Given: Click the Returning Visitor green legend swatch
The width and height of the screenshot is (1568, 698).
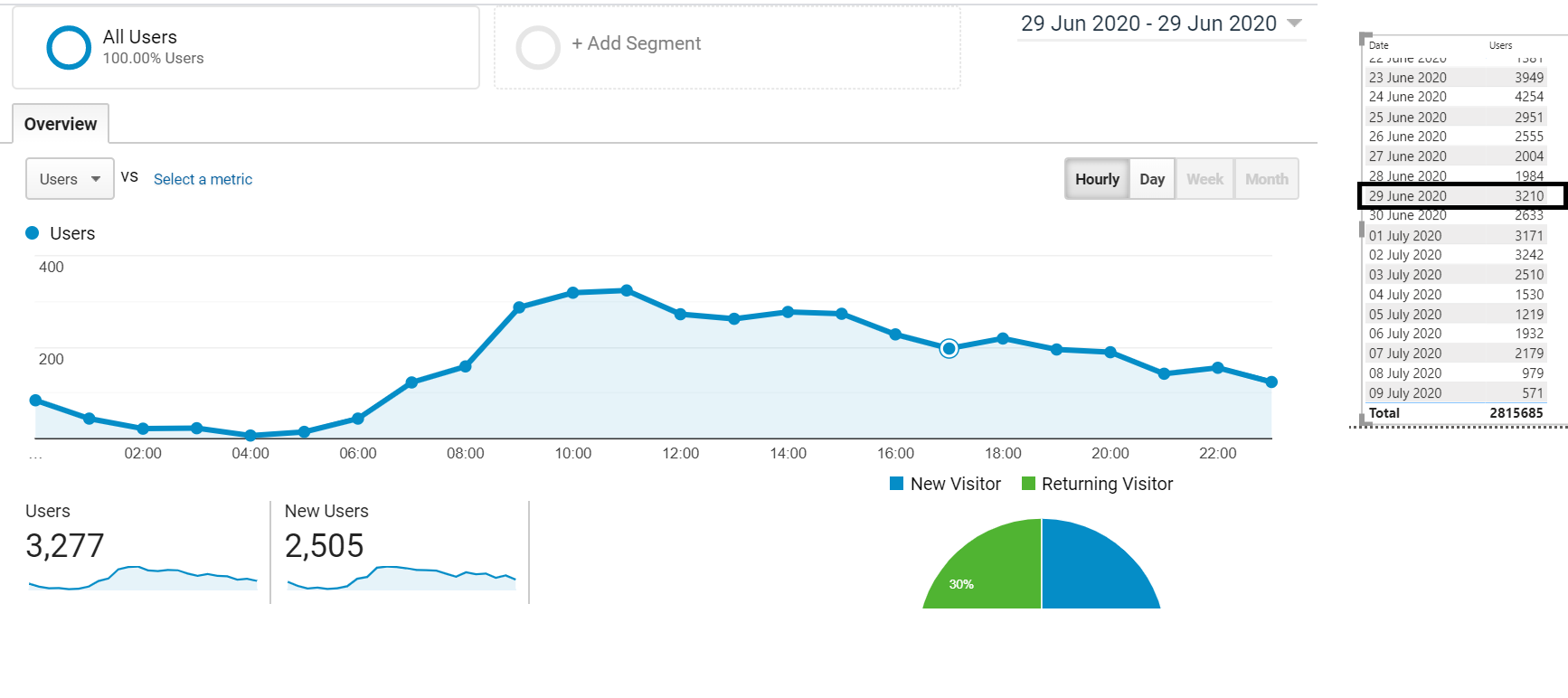Looking at the screenshot, I should (1028, 484).
